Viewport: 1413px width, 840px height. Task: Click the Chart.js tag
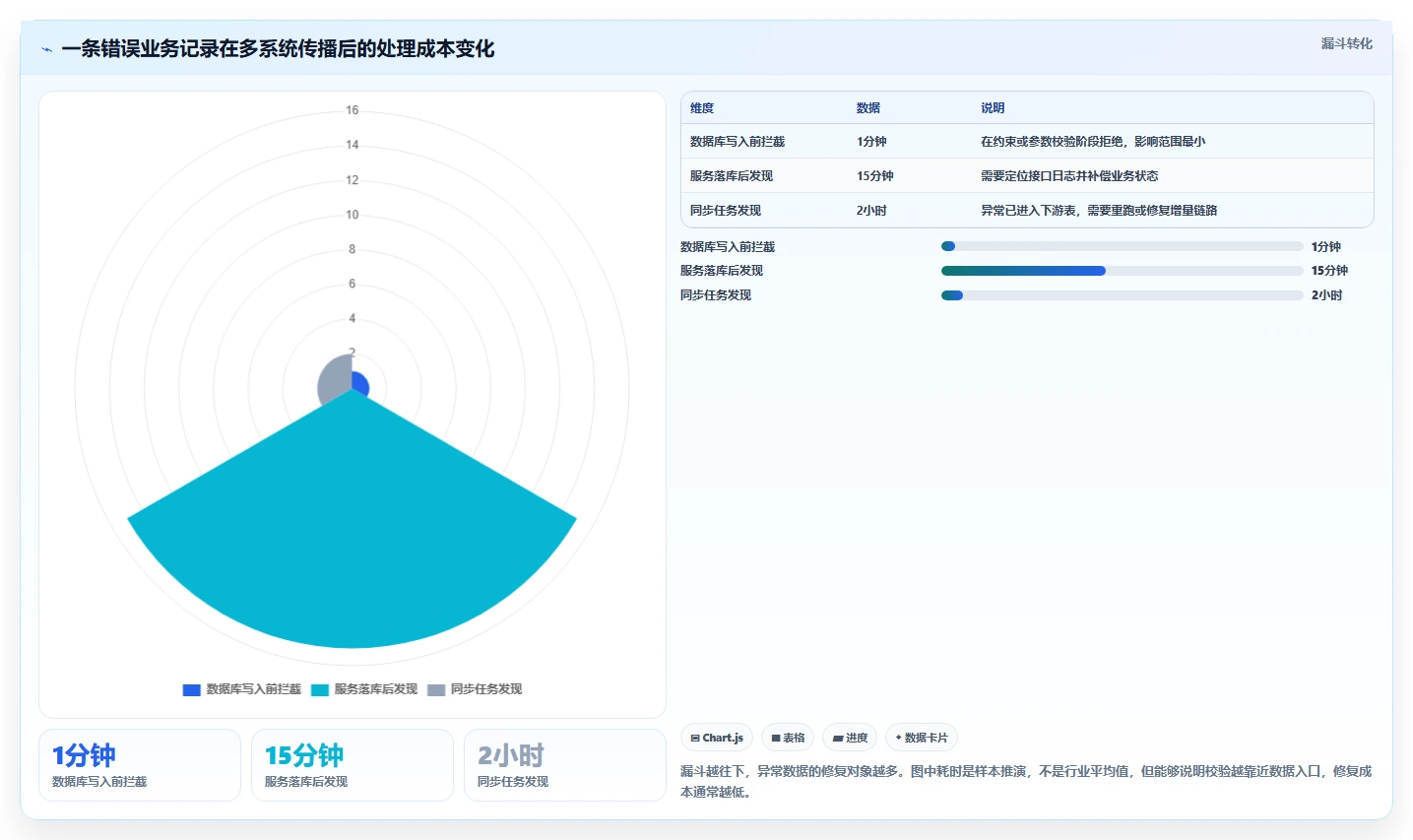pyautogui.click(x=717, y=738)
